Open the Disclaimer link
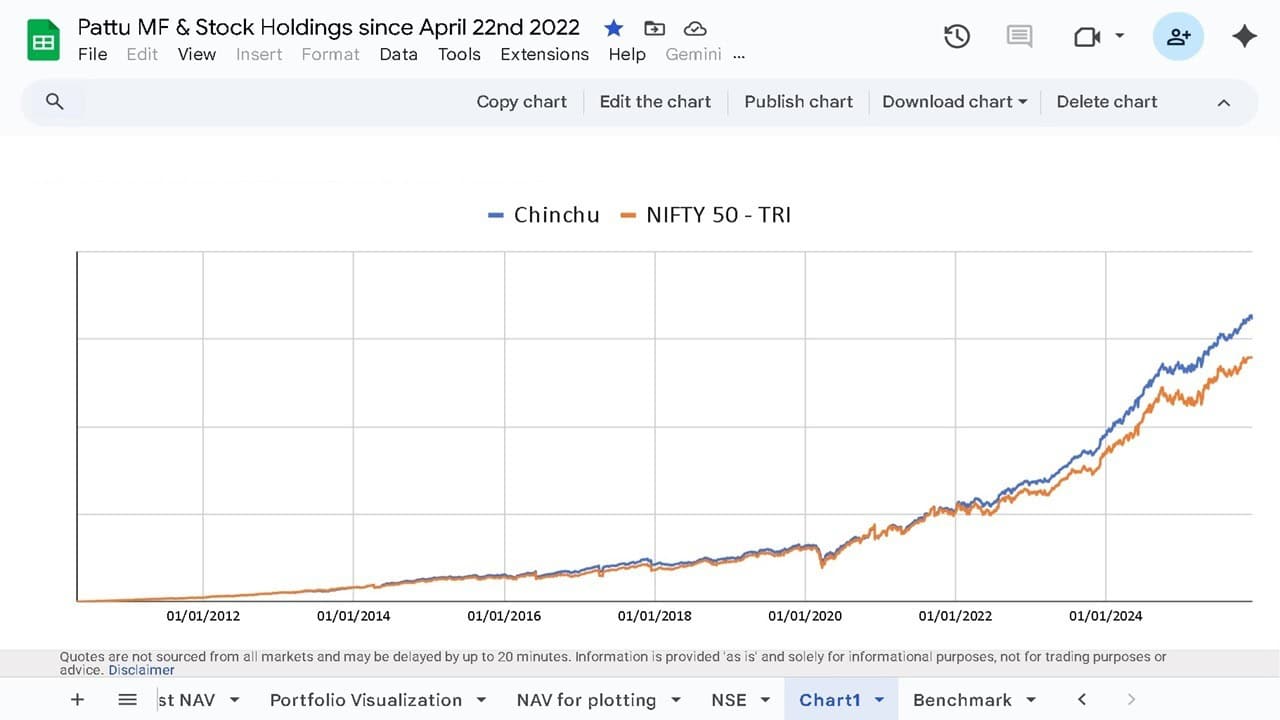1280x720 pixels. 141,670
